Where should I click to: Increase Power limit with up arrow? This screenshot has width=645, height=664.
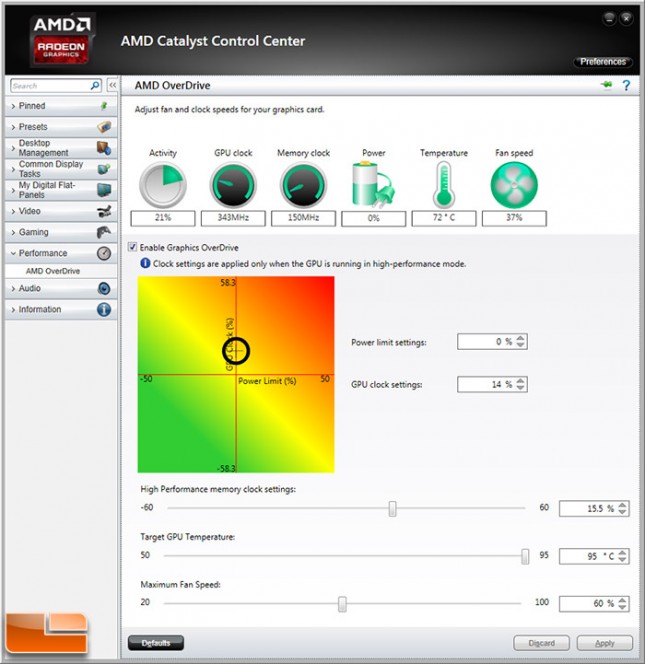tap(520, 338)
